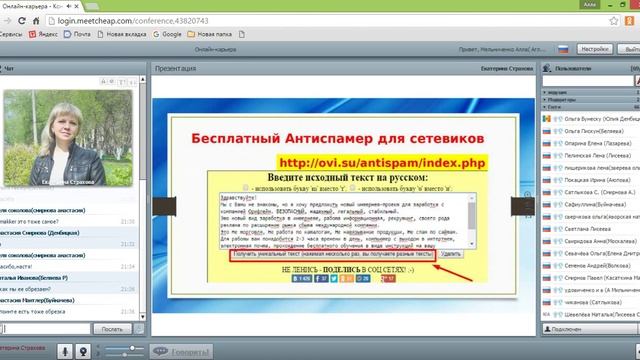
Task: Click the flag beside Ольга Бунеску
Action: click(x=547, y=119)
